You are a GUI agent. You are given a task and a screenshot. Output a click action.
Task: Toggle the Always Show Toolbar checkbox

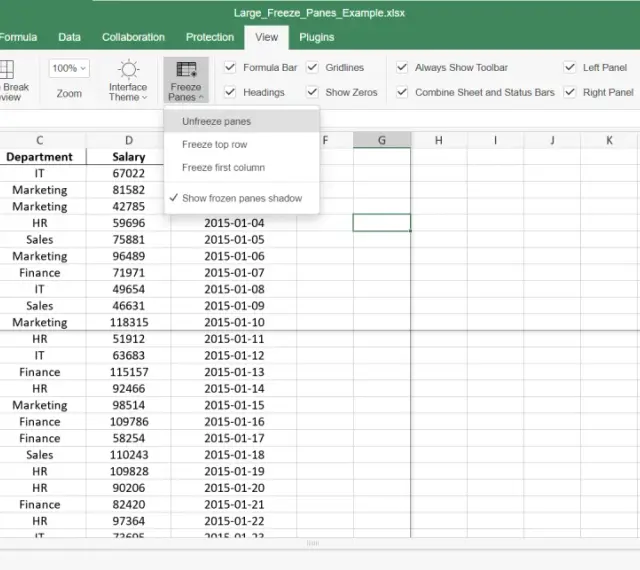point(402,67)
